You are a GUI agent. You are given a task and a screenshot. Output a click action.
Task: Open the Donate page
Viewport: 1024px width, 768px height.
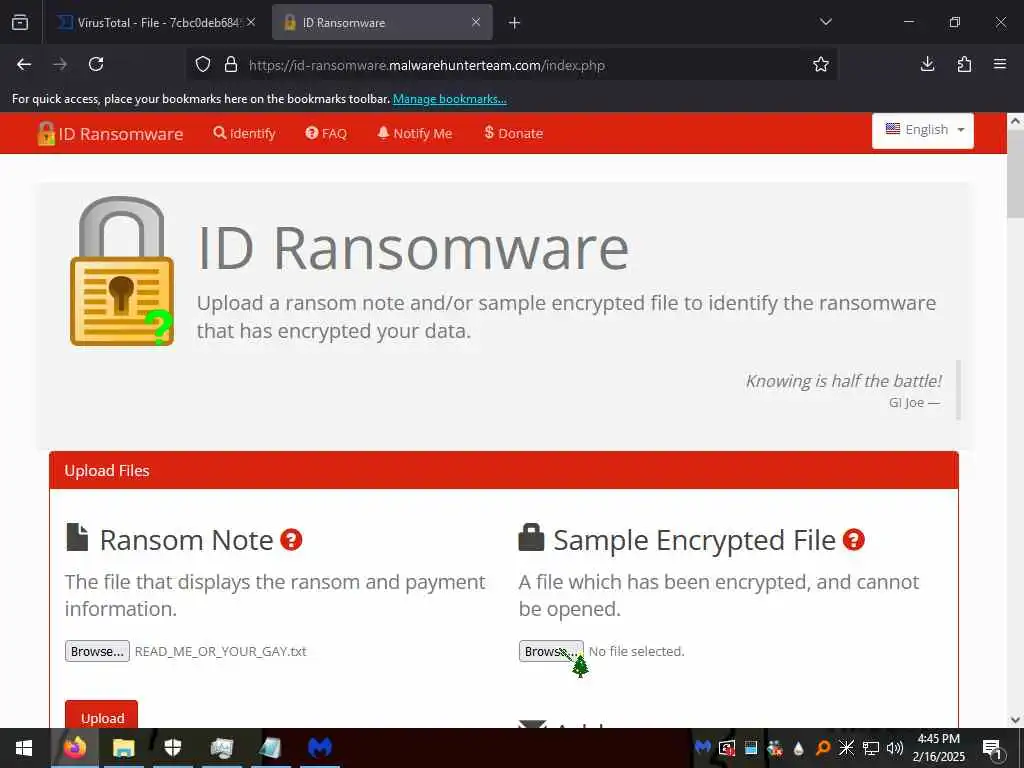(513, 133)
